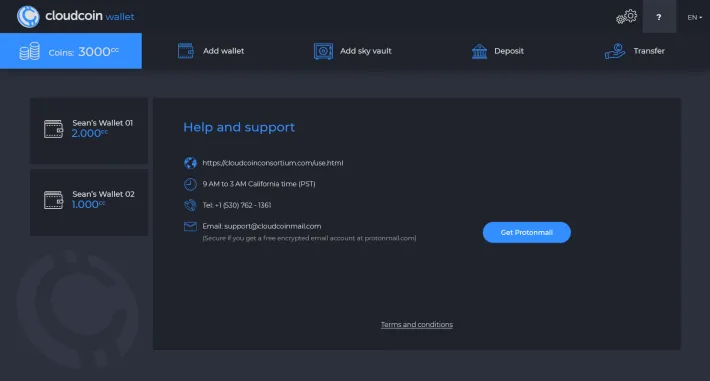Choose Add sky vault label

pyautogui.click(x=365, y=51)
